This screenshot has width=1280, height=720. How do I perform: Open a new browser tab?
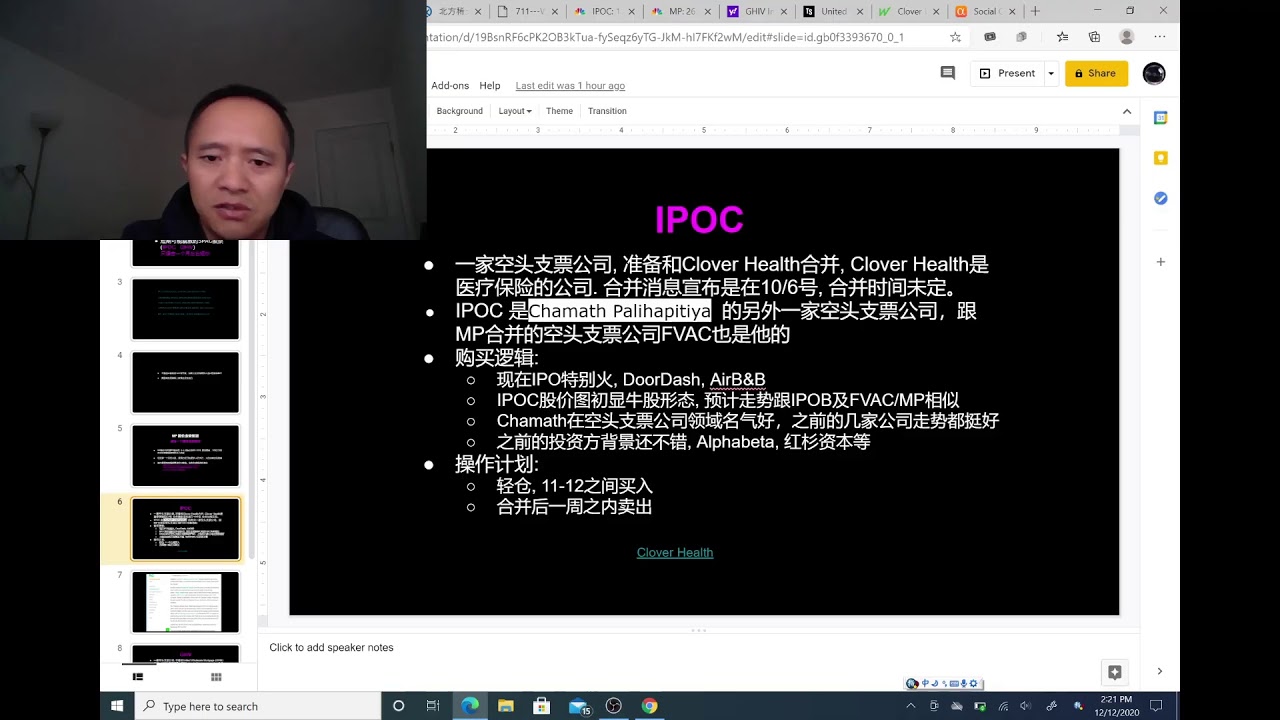[1035, 12]
